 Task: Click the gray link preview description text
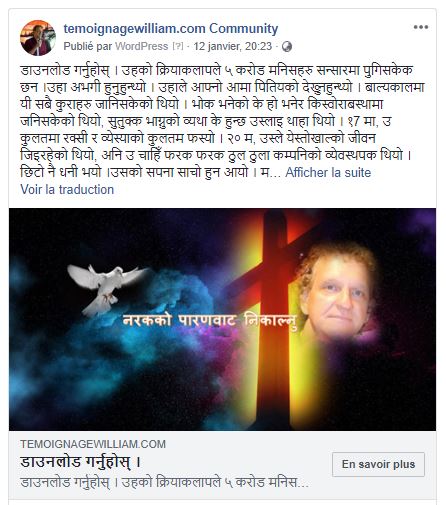coord(164,482)
